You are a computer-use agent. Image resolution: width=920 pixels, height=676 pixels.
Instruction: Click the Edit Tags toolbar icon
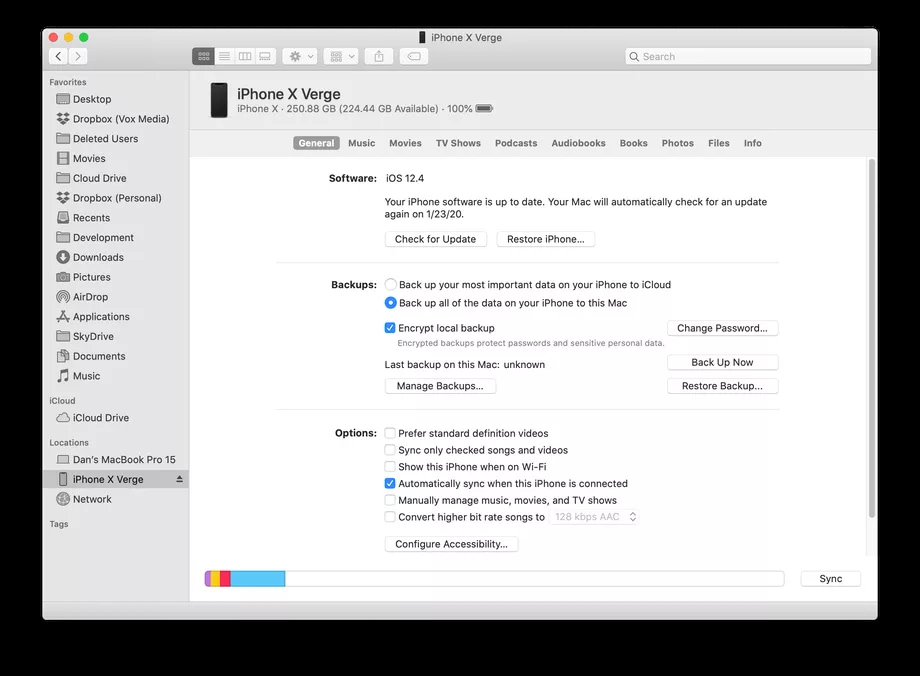(414, 56)
